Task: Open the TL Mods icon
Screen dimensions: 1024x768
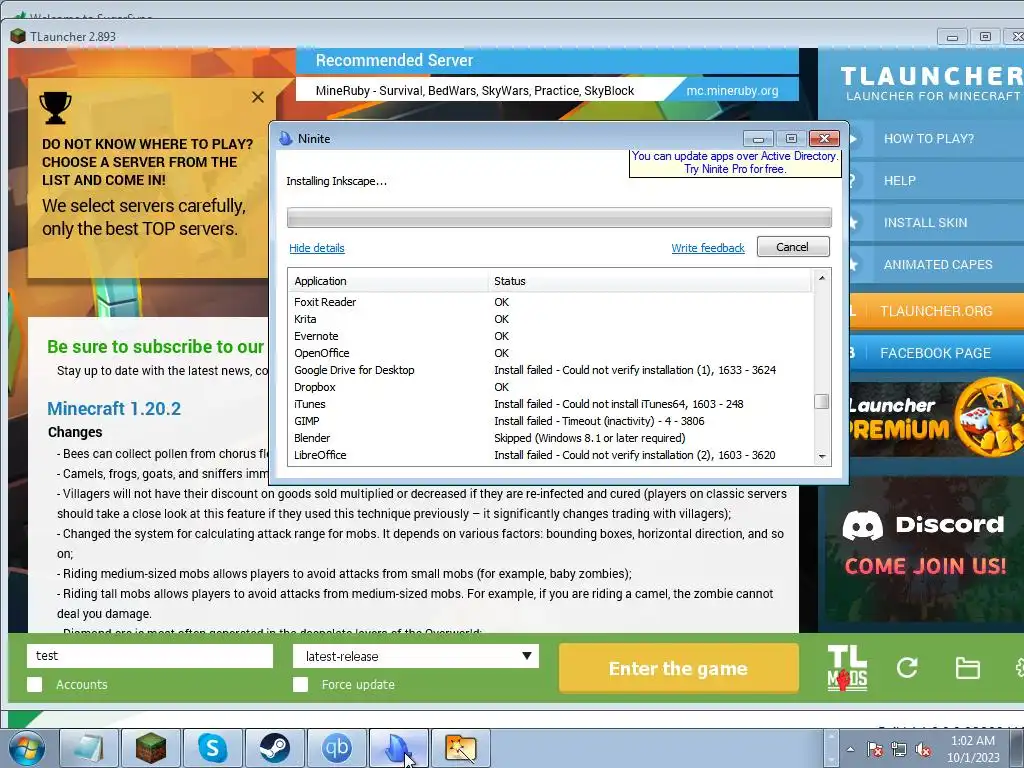Action: [847, 668]
